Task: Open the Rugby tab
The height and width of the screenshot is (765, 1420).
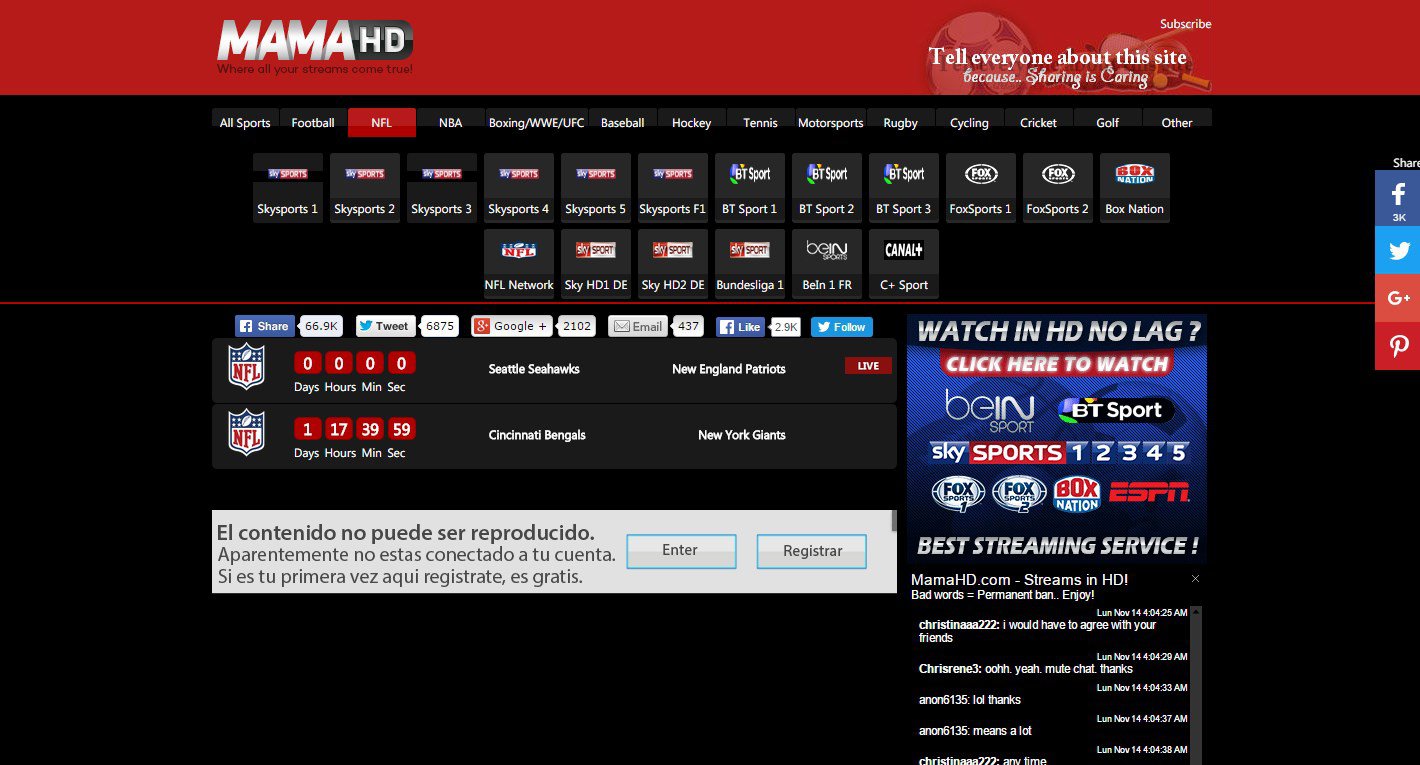Action: 900,122
